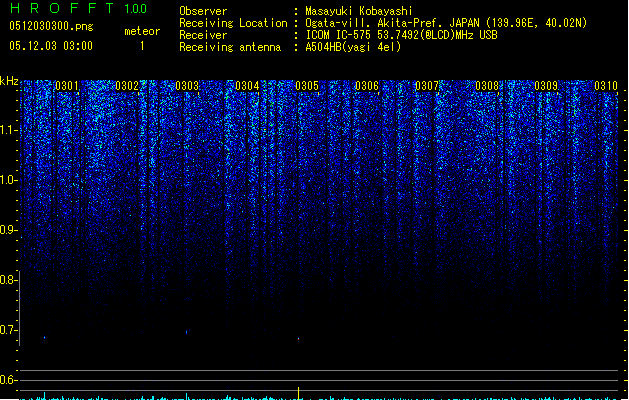This screenshot has width=629, height=400.
Task: Click the yellow meteor spike in power graph
Action: [298, 393]
